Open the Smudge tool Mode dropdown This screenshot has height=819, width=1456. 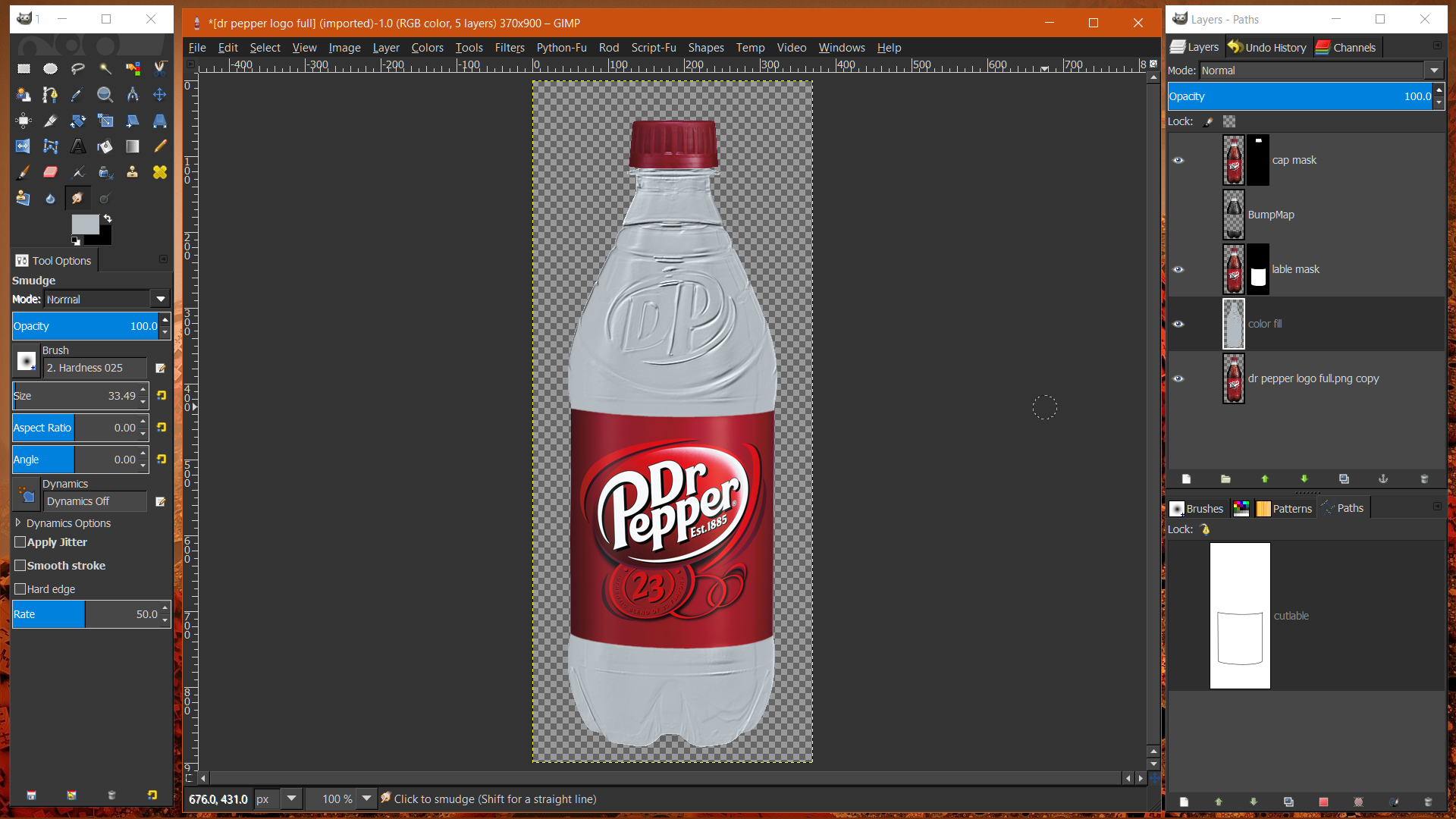click(107, 300)
